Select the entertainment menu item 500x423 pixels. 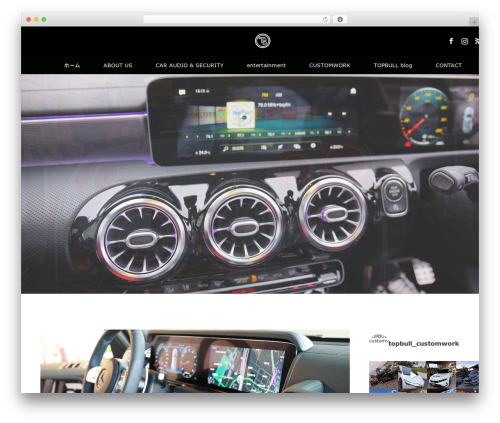[x=266, y=65]
